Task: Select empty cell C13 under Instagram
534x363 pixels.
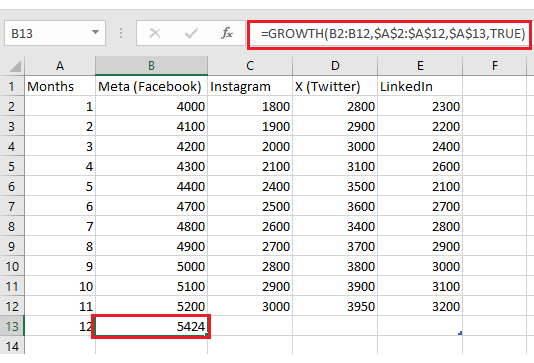Action: [250, 326]
